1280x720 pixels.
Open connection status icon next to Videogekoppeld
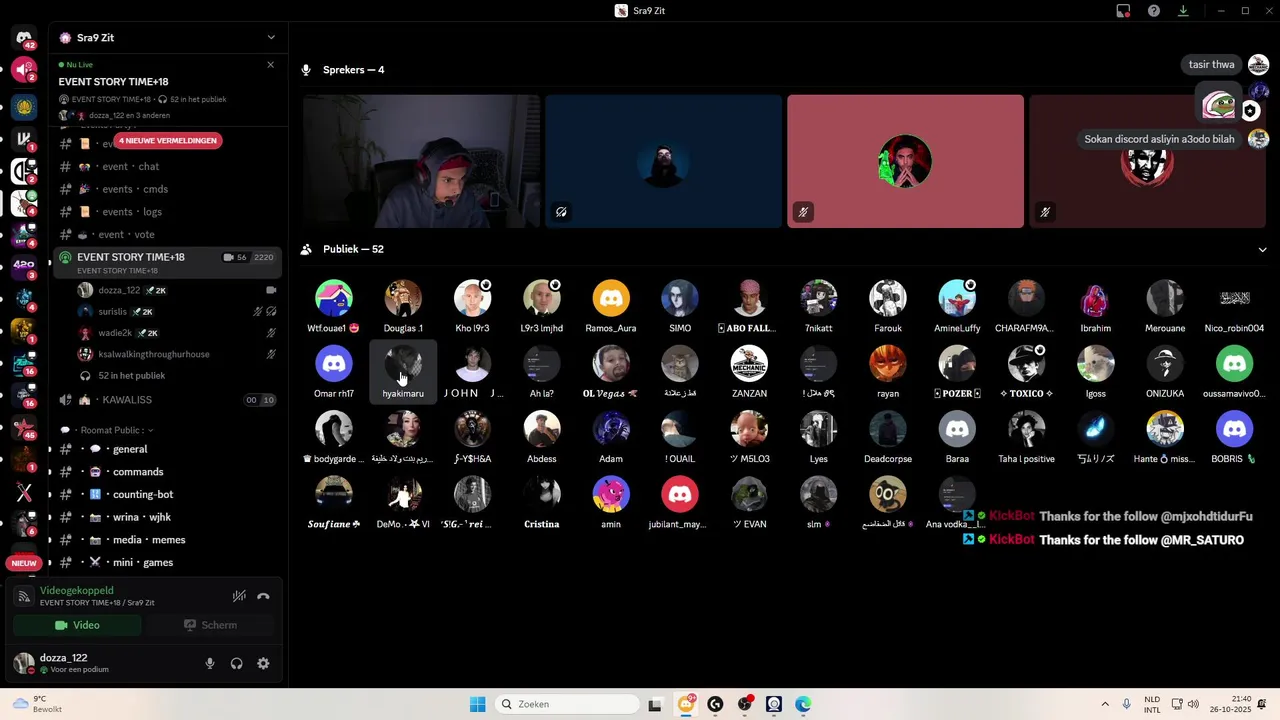coord(24,596)
